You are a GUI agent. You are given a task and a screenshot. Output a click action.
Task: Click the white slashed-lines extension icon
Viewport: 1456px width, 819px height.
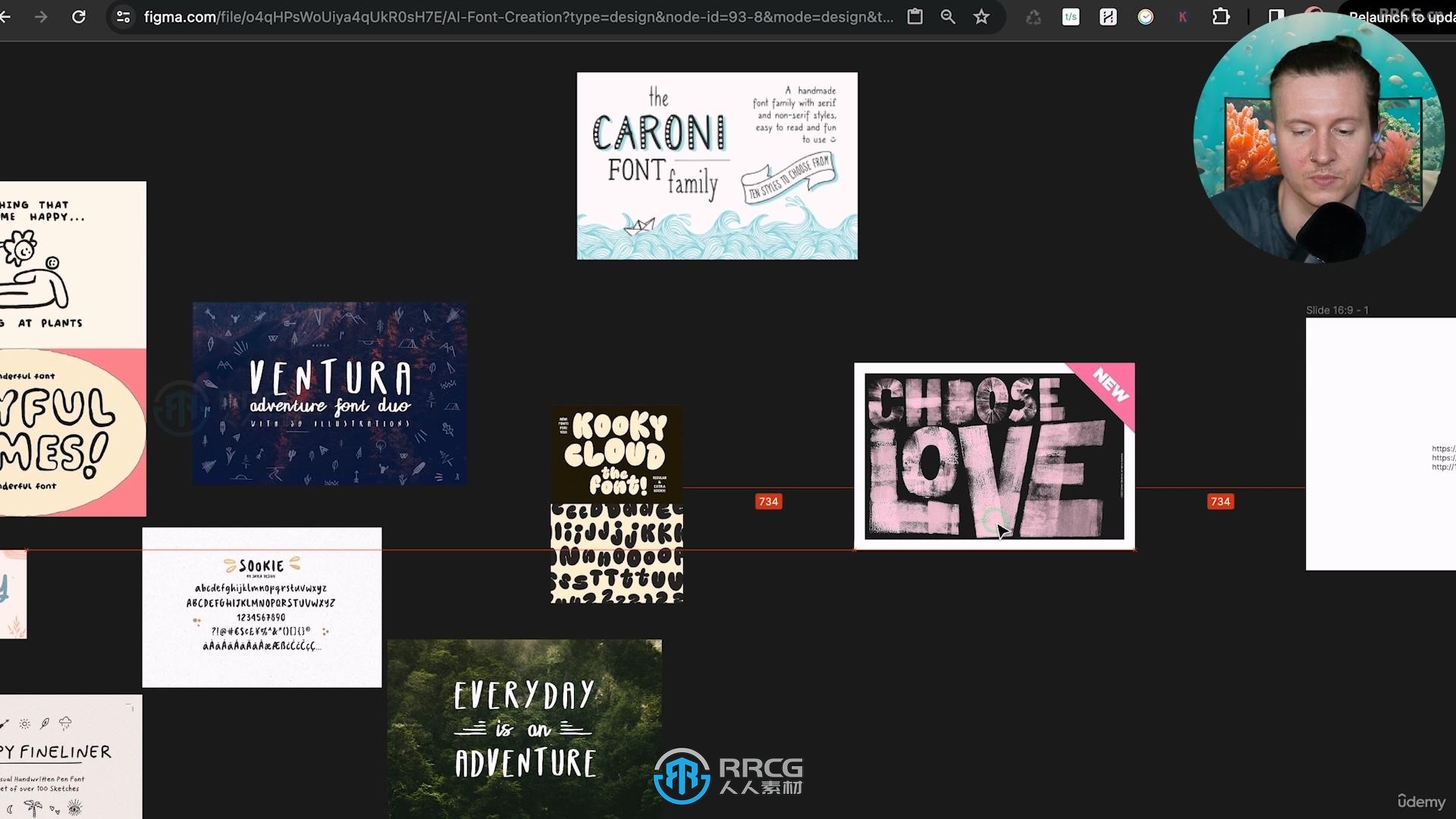point(1108,17)
